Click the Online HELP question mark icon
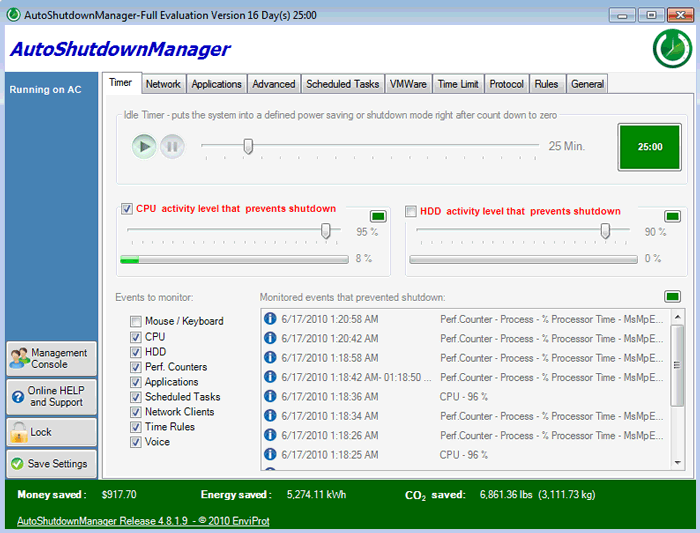The image size is (700, 533). tap(18, 396)
